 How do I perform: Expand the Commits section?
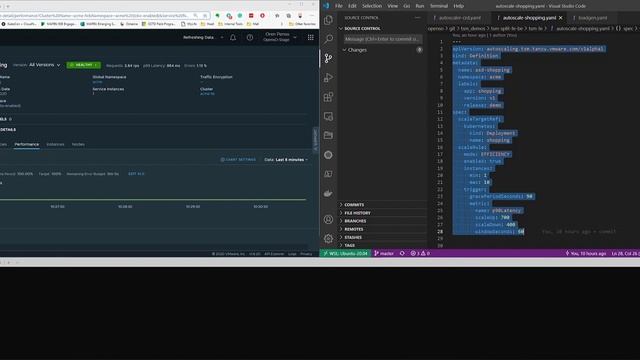pos(382,205)
